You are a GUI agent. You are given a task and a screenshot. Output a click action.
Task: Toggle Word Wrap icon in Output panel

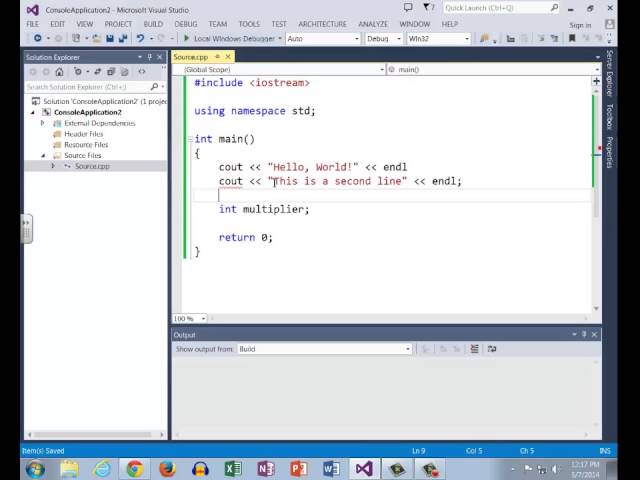pyautogui.click(x=492, y=349)
